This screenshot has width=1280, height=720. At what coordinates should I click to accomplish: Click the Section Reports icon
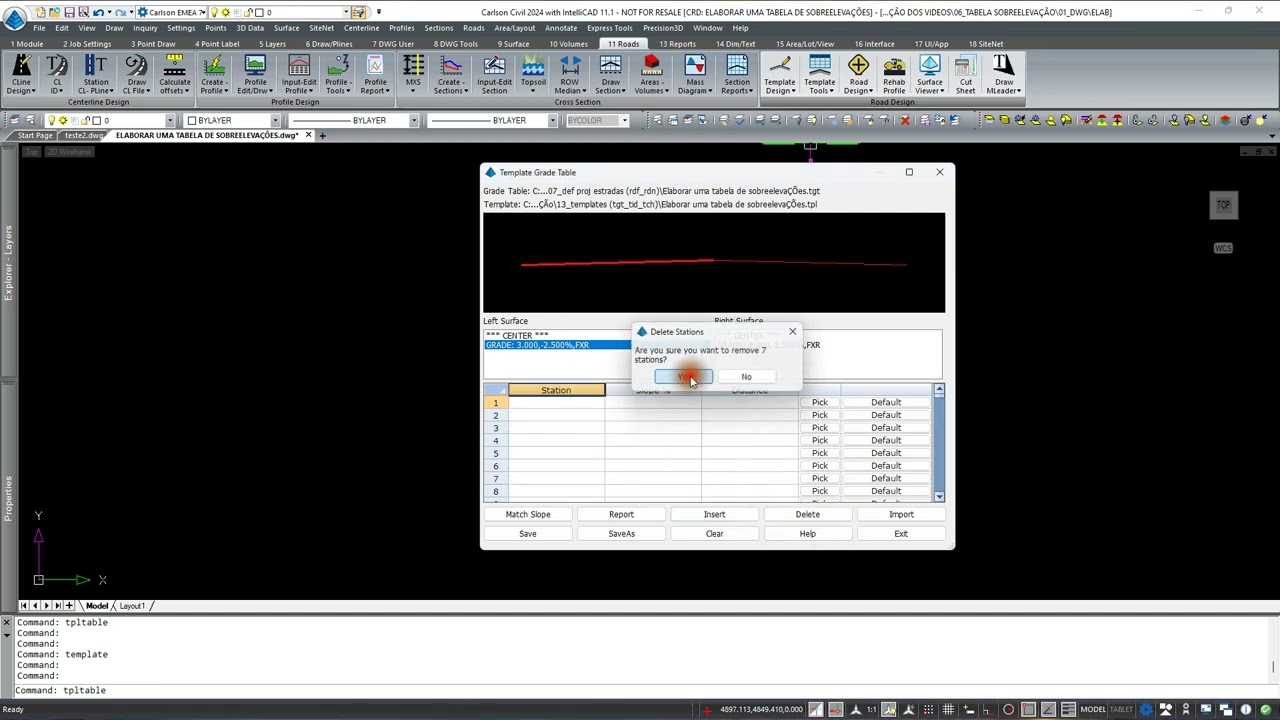737,75
